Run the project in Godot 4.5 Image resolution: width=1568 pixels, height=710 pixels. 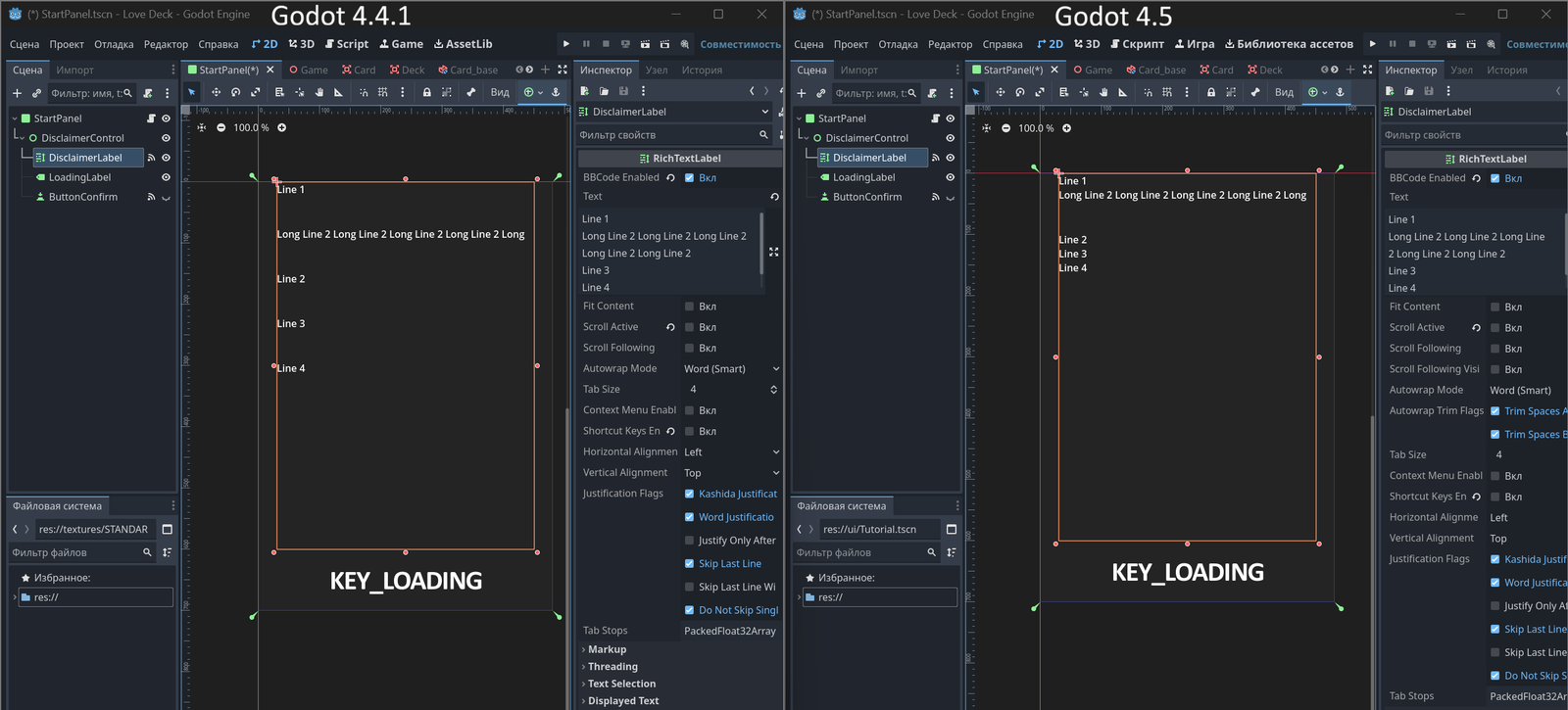[x=1372, y=44]
